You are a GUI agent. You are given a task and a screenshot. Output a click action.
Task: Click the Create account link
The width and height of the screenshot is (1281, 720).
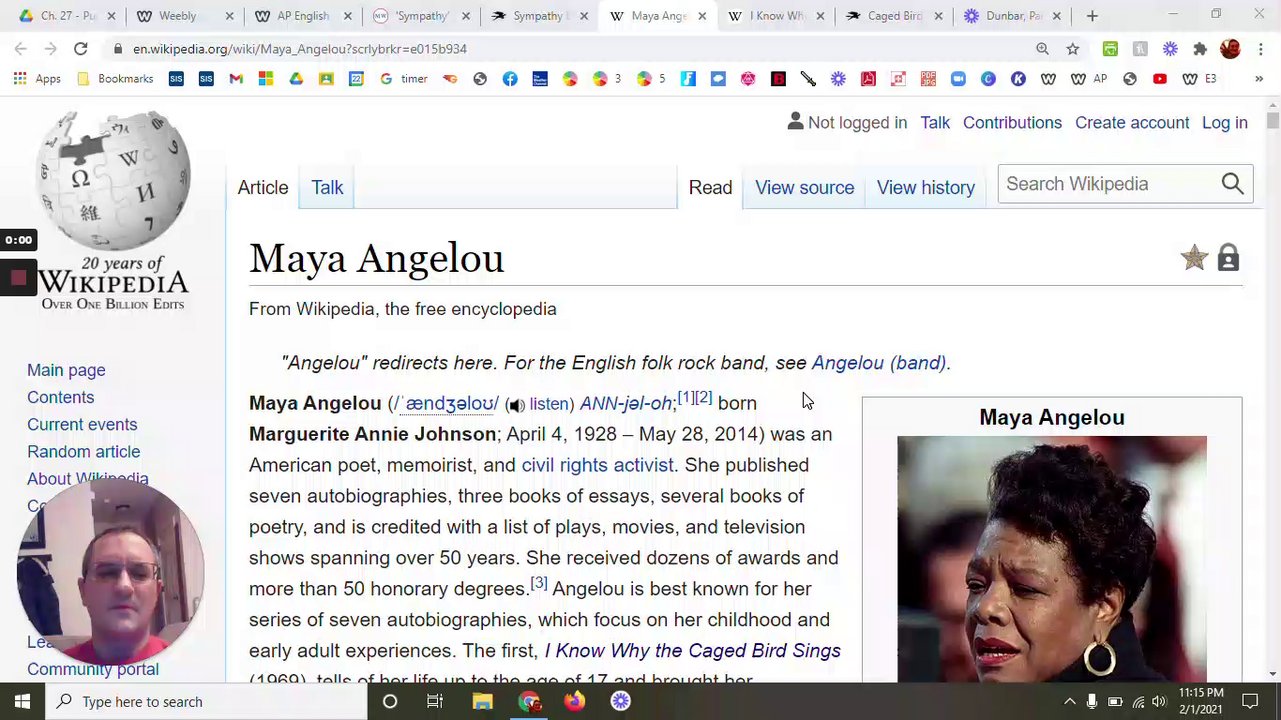tap(1132, 123)
